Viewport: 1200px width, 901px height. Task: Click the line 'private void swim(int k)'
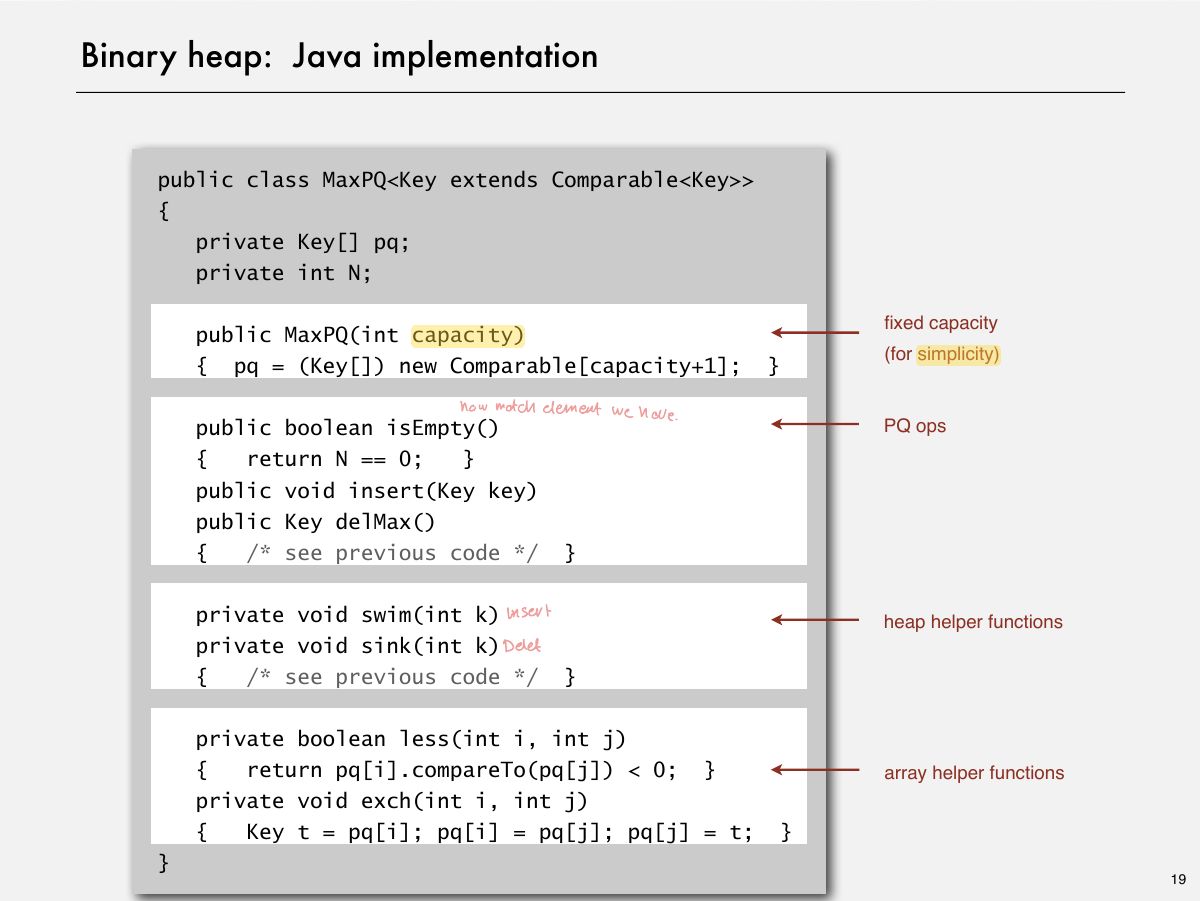point(347,615)
